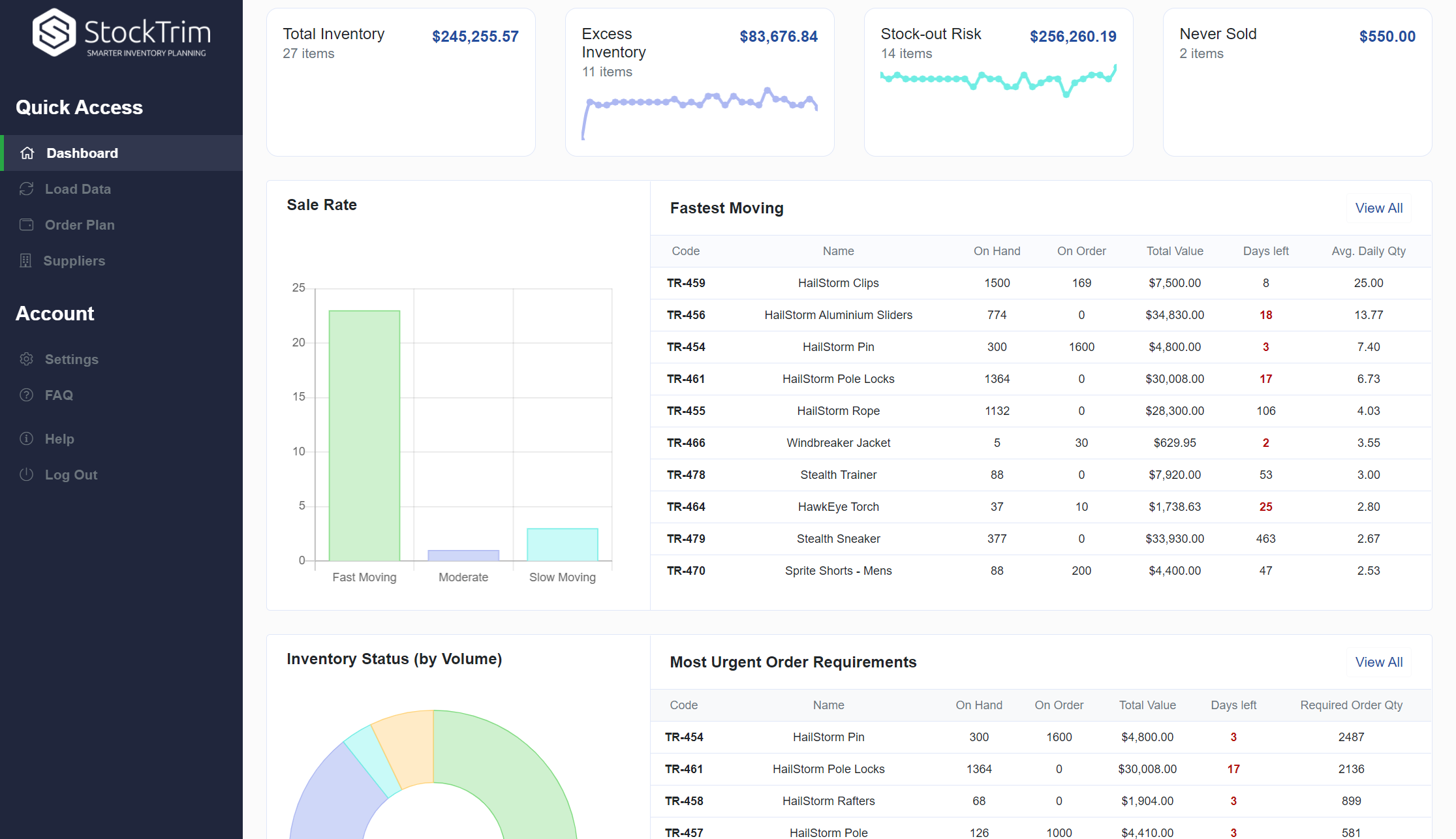Click the FAQ icon
Image resolution: width=1456 pixels, height=839 pixels.
coord(27,395)
